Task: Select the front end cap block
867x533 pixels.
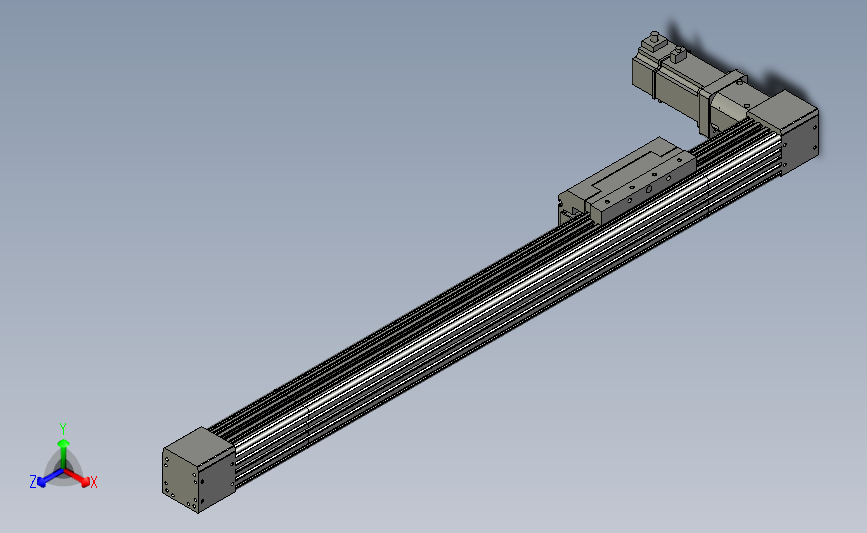Action: tap(199, 469)
